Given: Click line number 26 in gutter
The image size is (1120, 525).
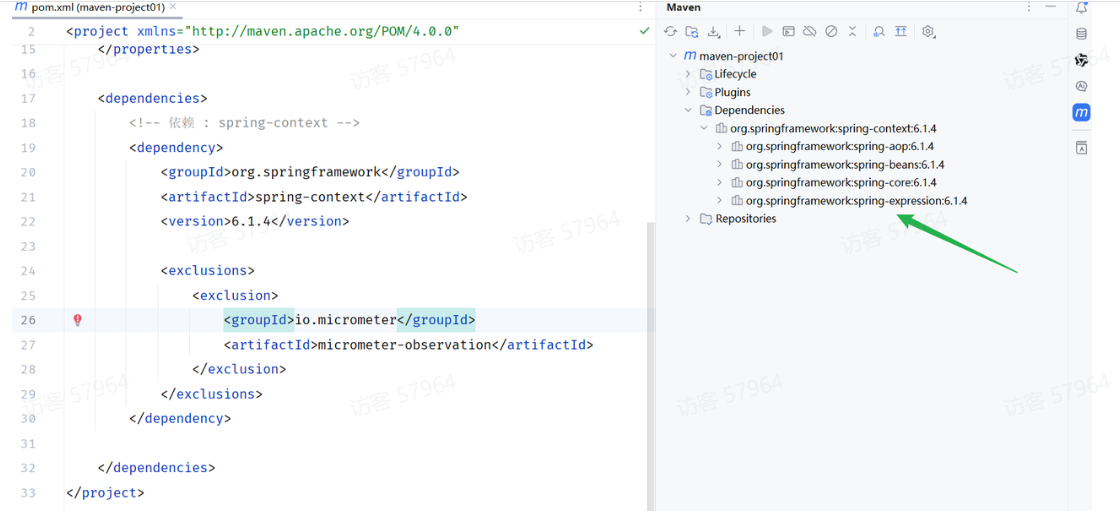Looking at the screenshot, I should pyautogui.click(x=29, y=320).
